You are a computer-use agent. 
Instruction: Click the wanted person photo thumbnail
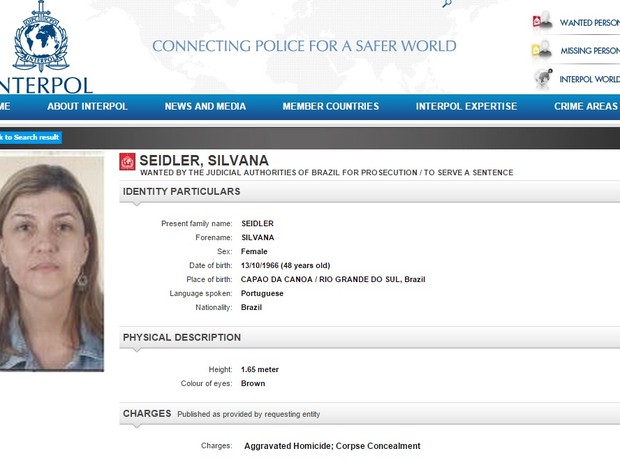(x=50, y=262)
